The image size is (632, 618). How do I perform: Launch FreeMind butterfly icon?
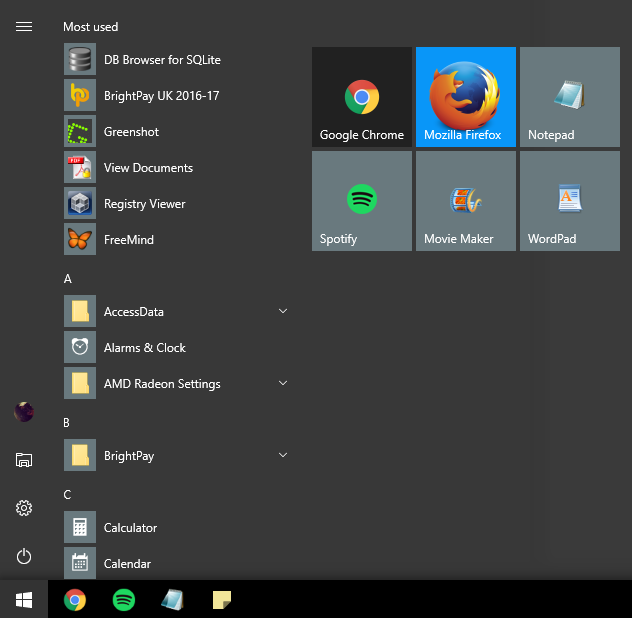click(80, 239)
